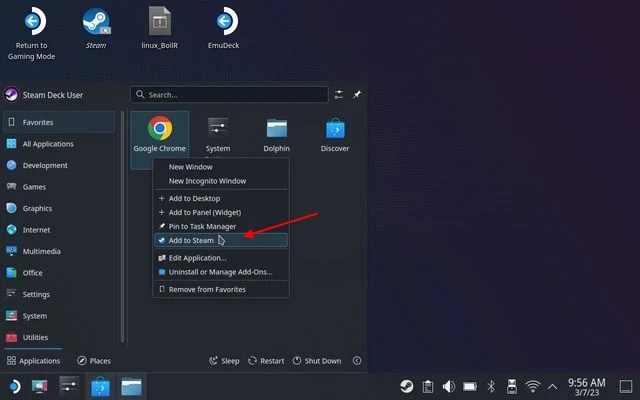Choose New Window from context menu
640x400 pixels.
point(221,167)
